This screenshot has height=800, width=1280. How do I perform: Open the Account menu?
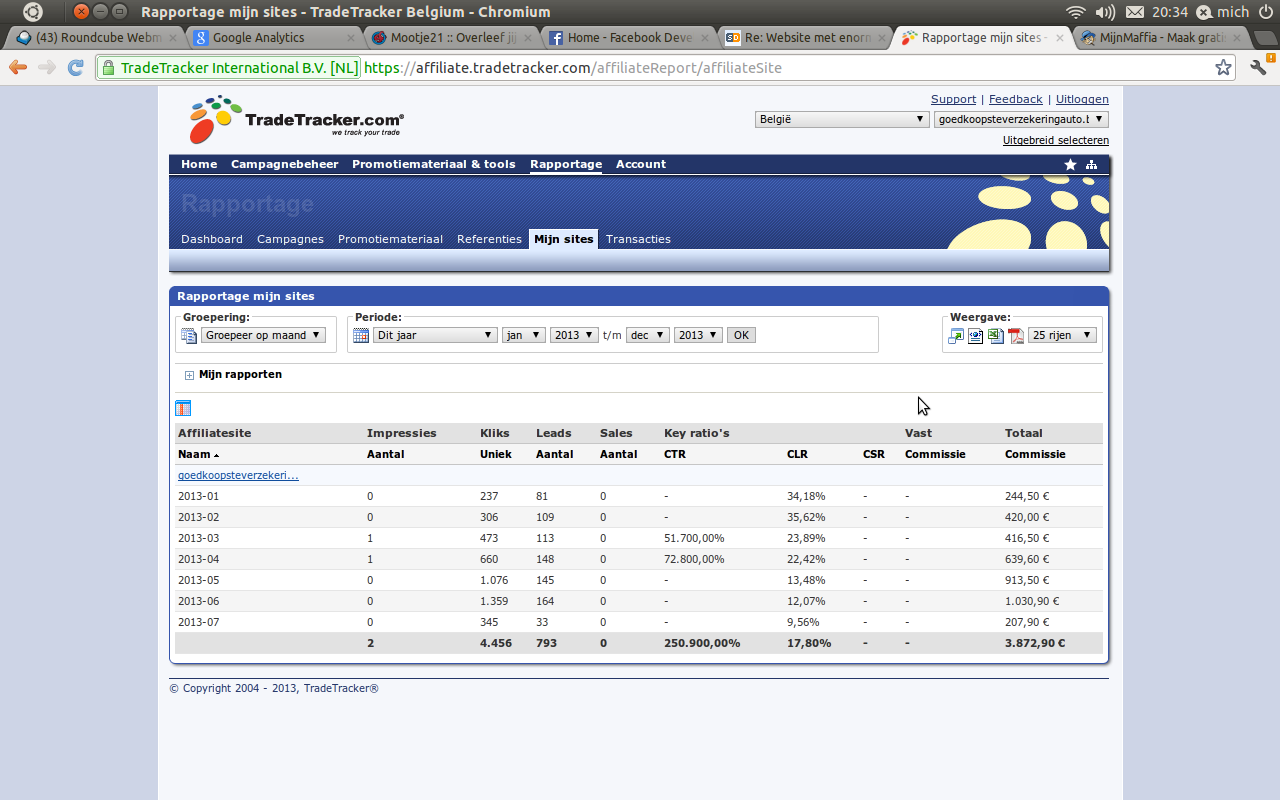tap(641, 164)
